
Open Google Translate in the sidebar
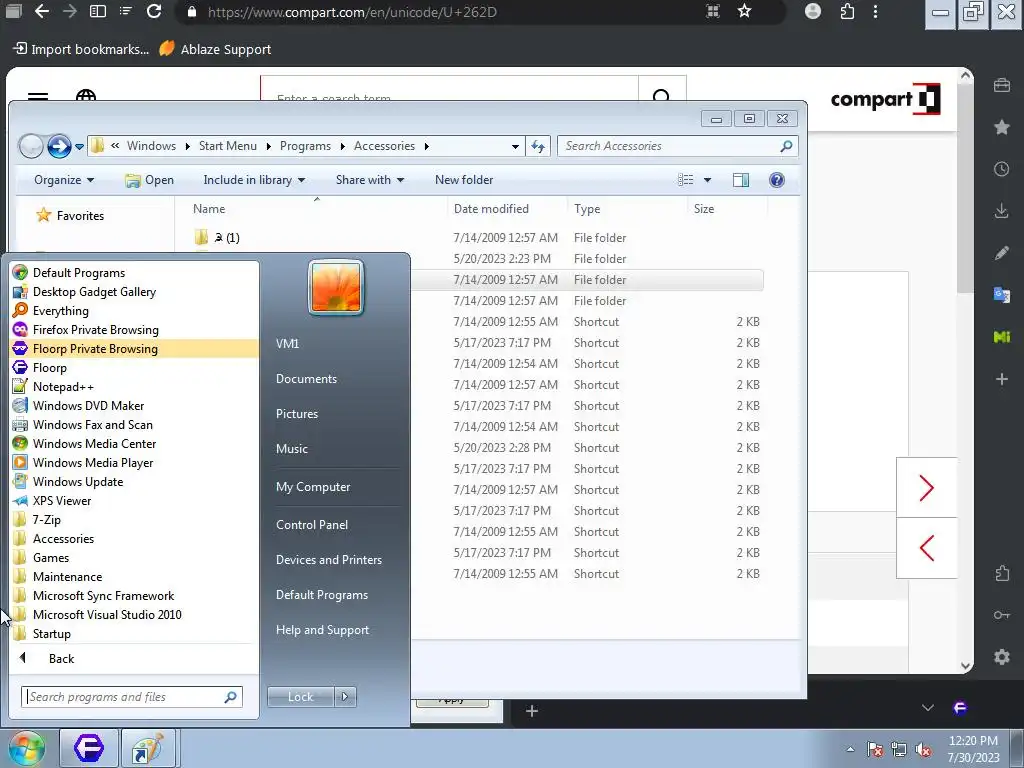tap(1002, 295)
